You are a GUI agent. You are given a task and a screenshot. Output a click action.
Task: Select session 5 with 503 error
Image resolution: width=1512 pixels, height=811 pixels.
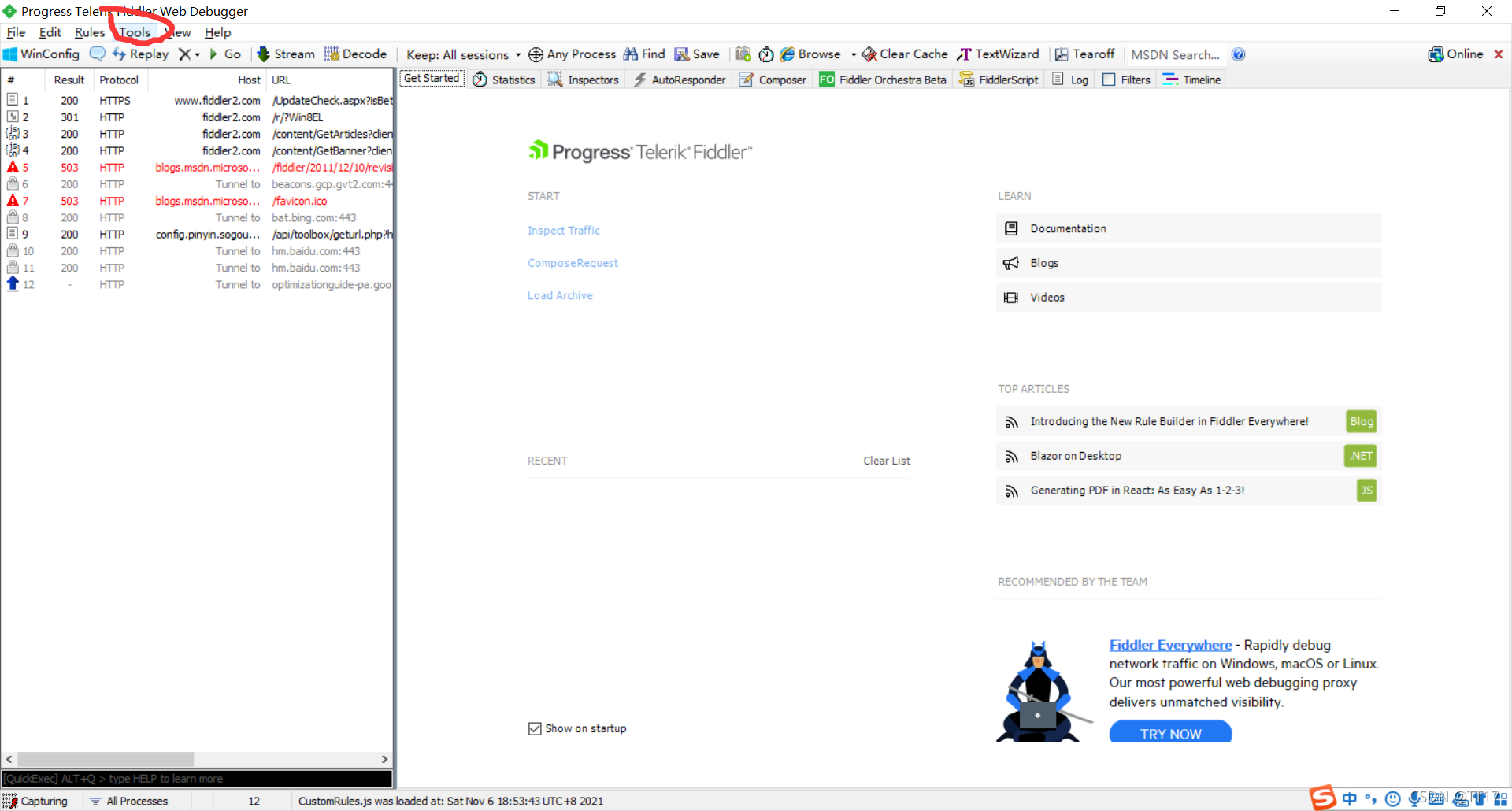pos(197,167)
